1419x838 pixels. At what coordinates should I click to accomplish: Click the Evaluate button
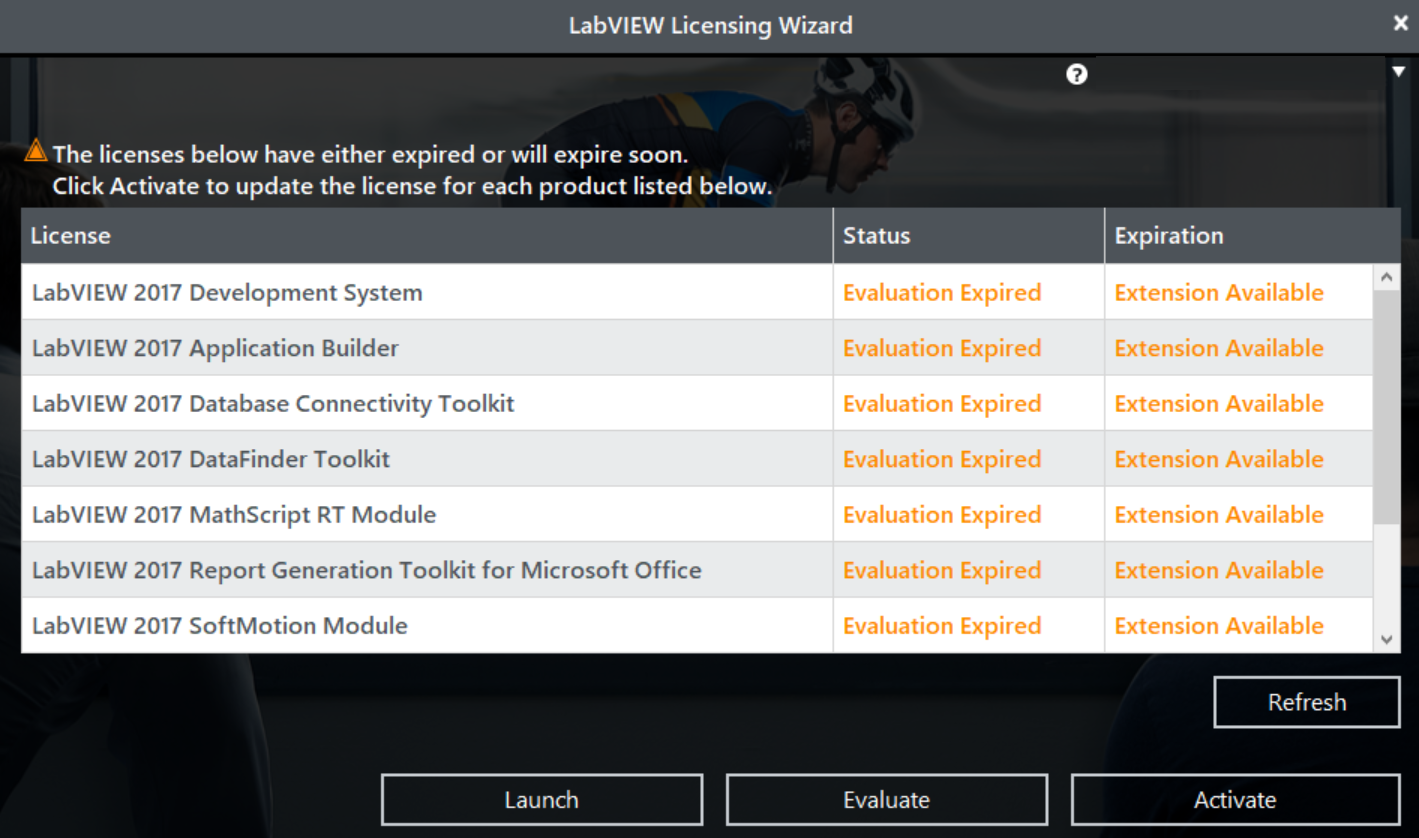(x=886, y=800)
